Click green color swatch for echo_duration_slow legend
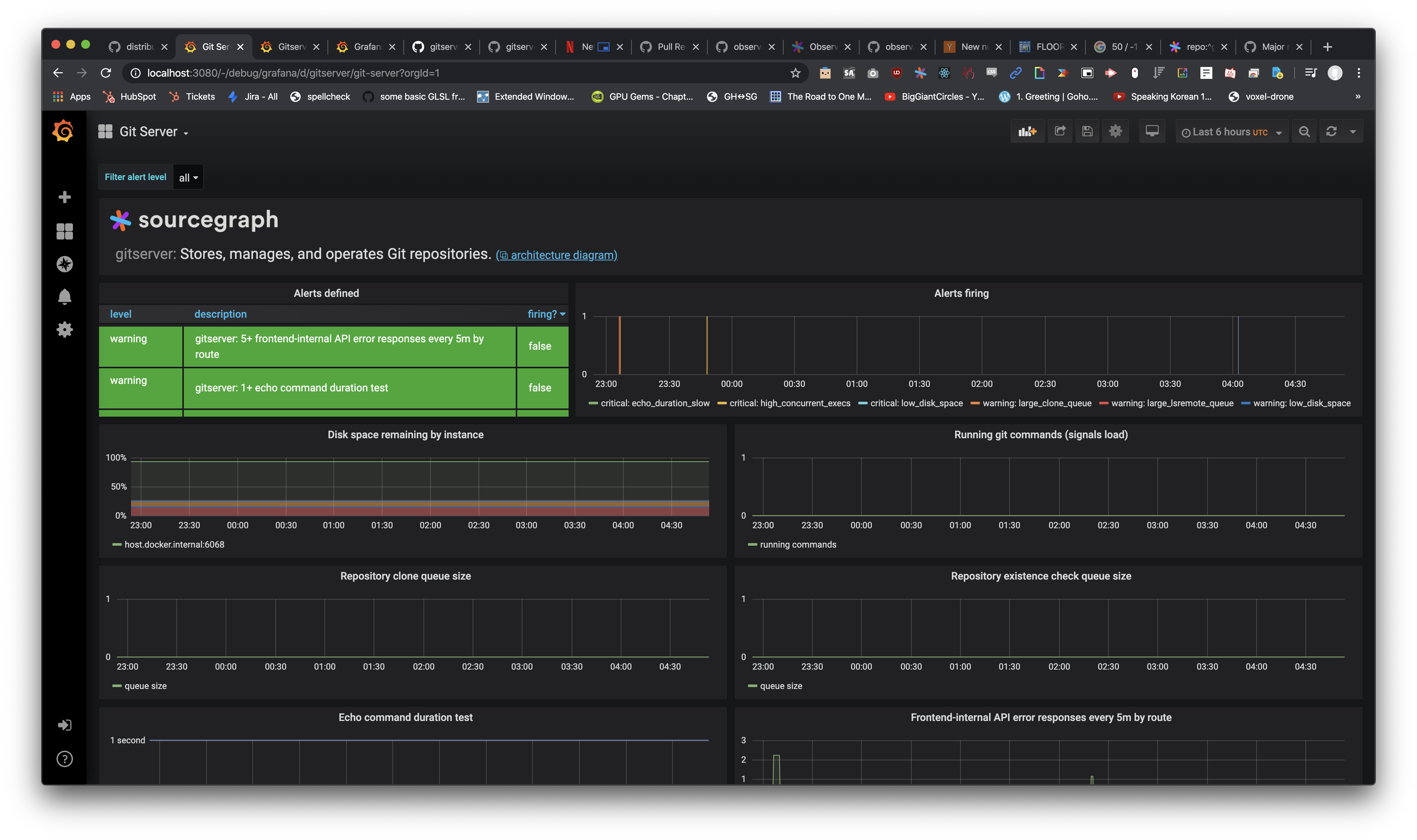 click(x=593, y=404)
